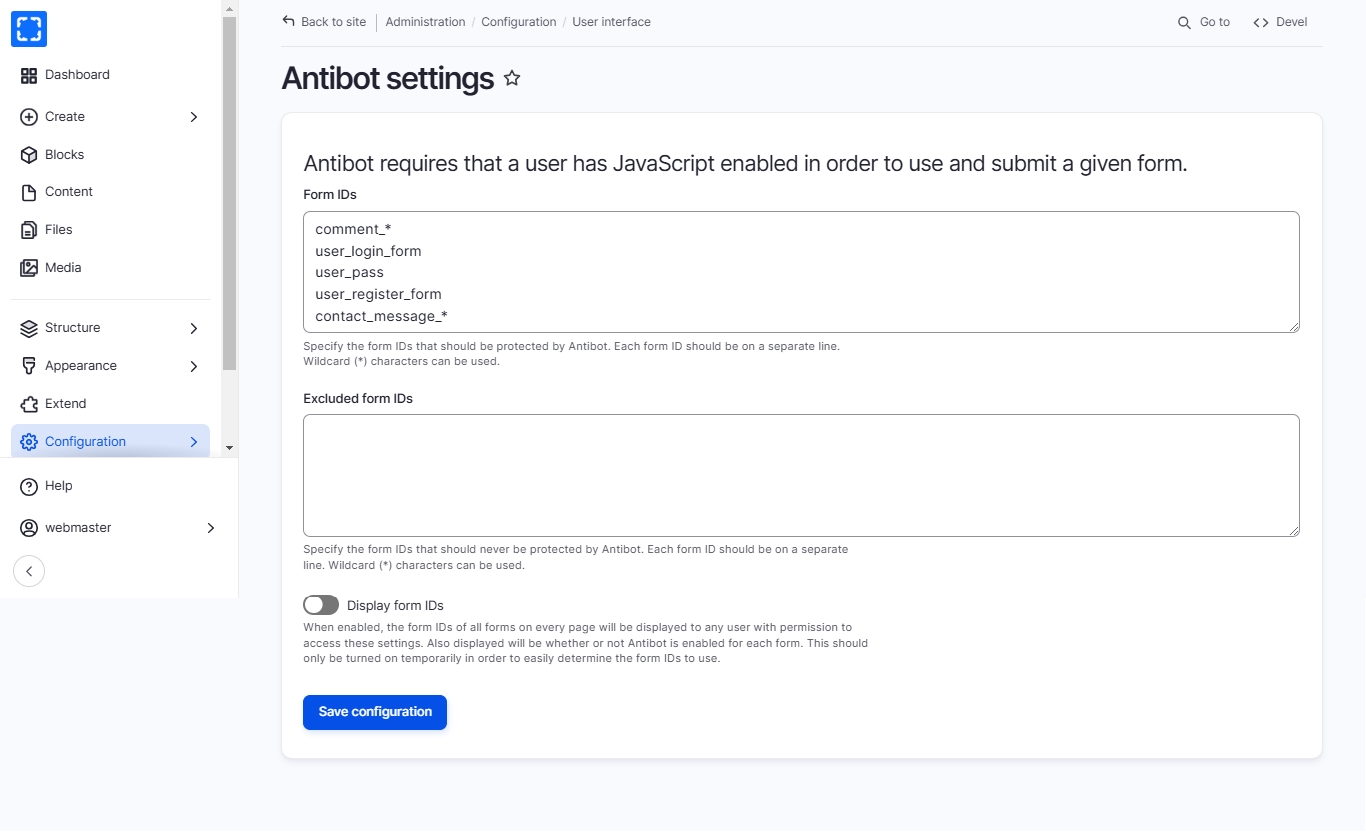Viewport: 1366px width, 832px height.
Task: Click the Blocks cube icon
Action: (x=29, y=155)
